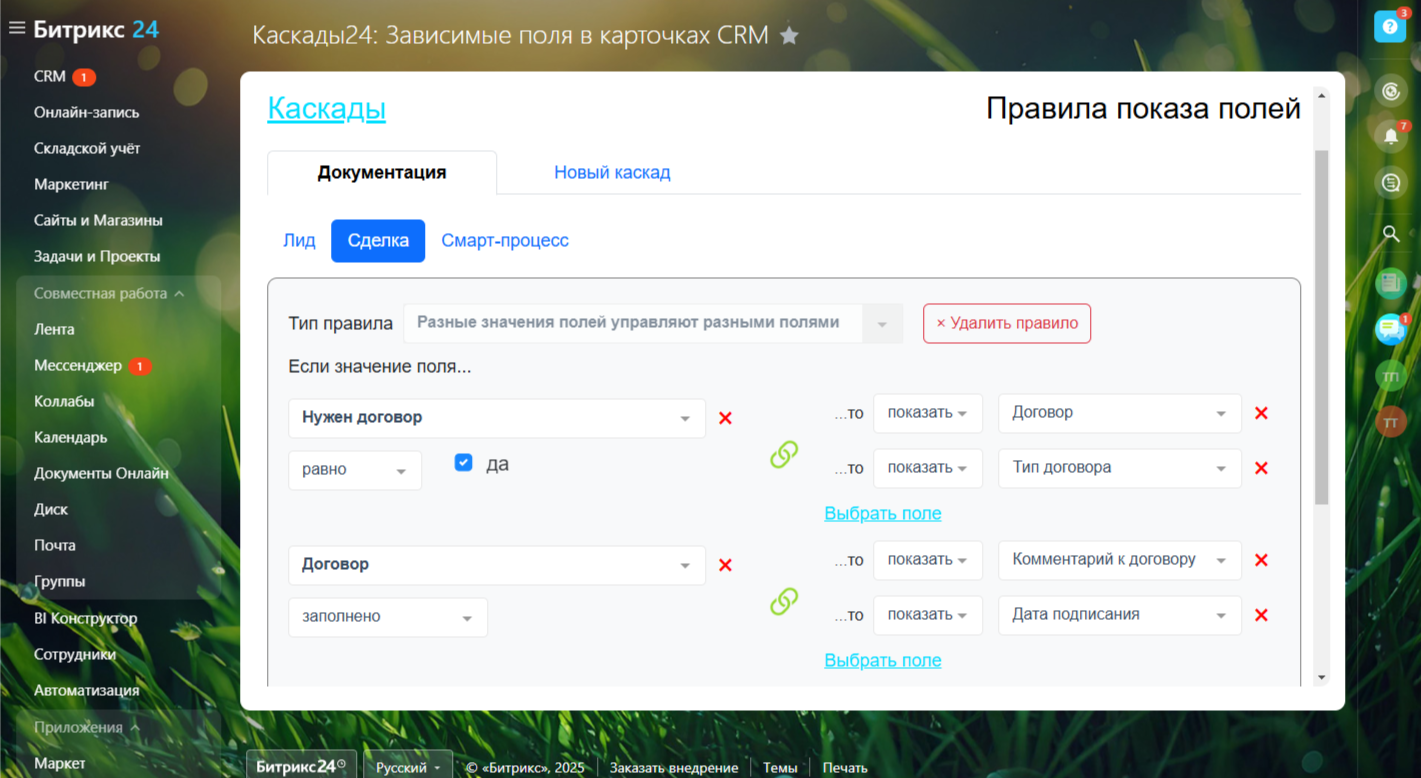Open 'показать' dropdown for Договор row
Image resolution: width=1421 pixels, height=778 pixels.
click(928, 413)
